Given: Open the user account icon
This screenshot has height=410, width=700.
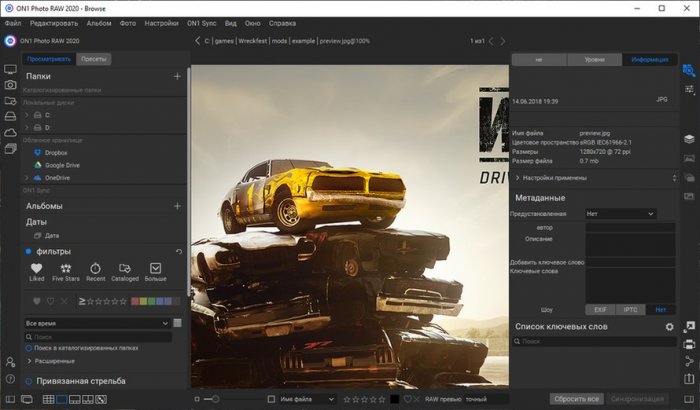Looking at the screenshot, I should pyautogui.click(x=10, y=362).
